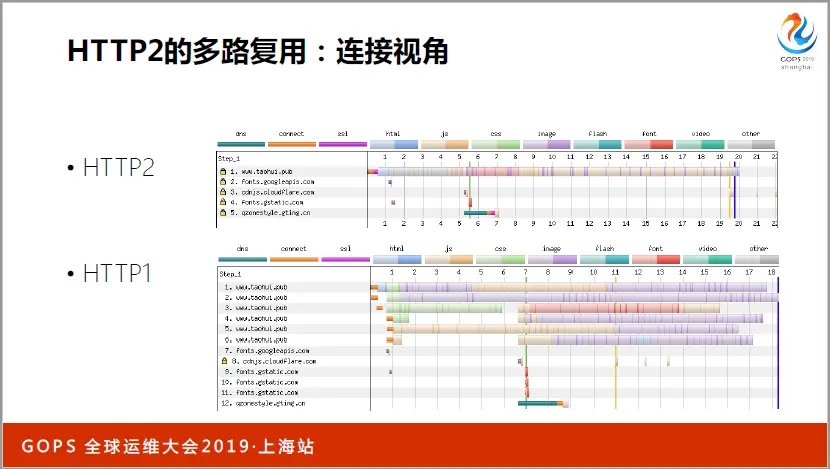Pick dns color bar in HTTP1 legend
The height and width of the screenshot is (469, 830).
tap(242, 259)
